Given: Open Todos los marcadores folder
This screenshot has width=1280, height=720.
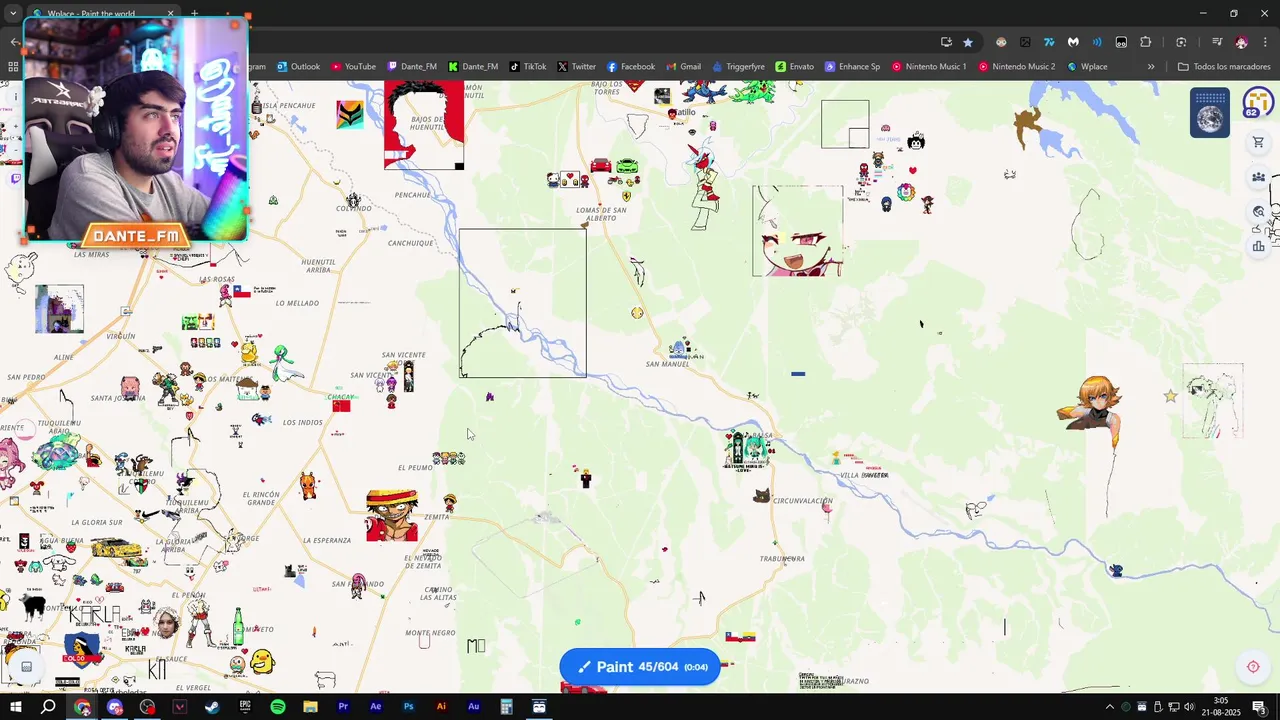Looking at the screenshot, I should 1224,67.
